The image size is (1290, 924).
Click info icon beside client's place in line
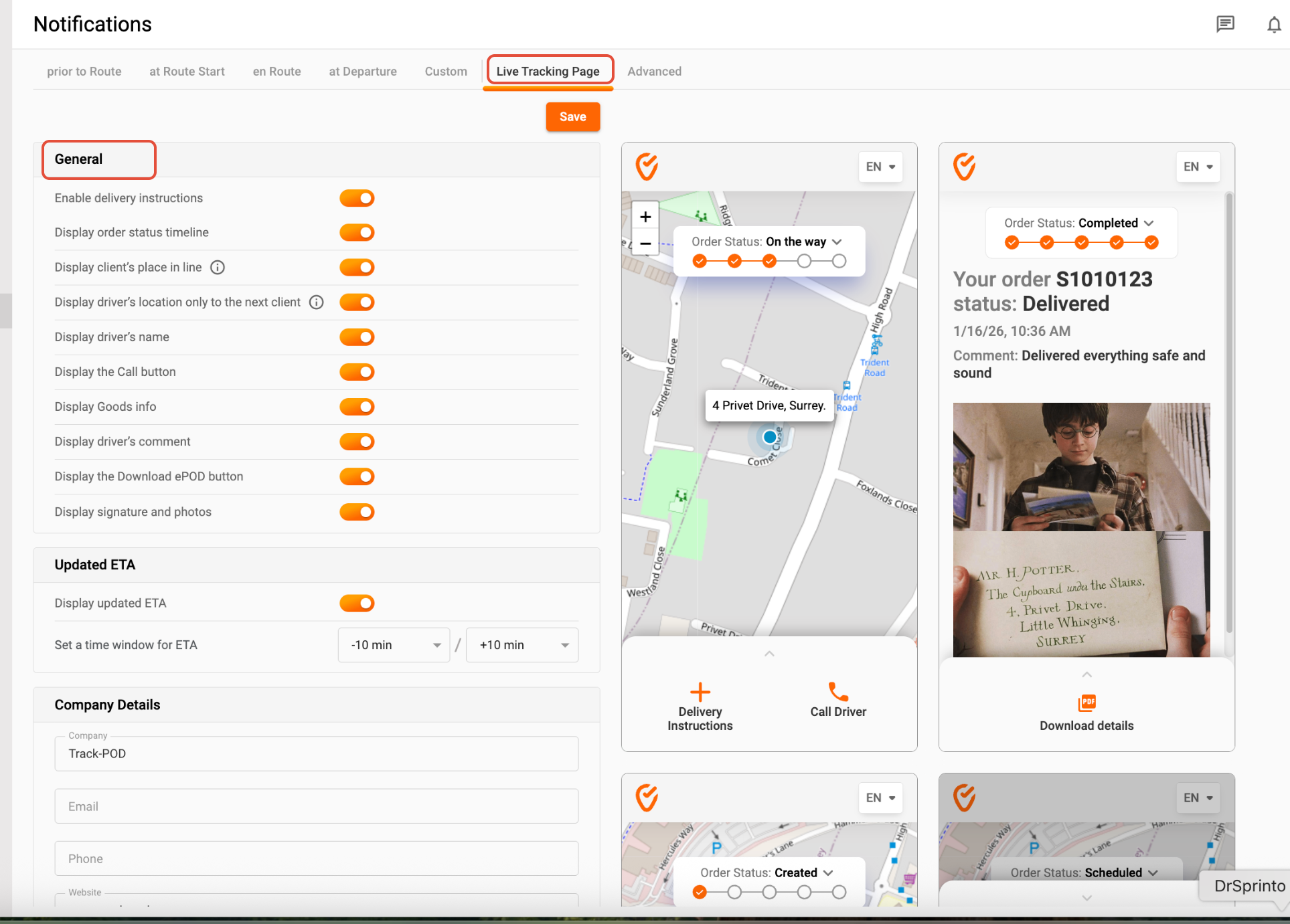[218, 268]
